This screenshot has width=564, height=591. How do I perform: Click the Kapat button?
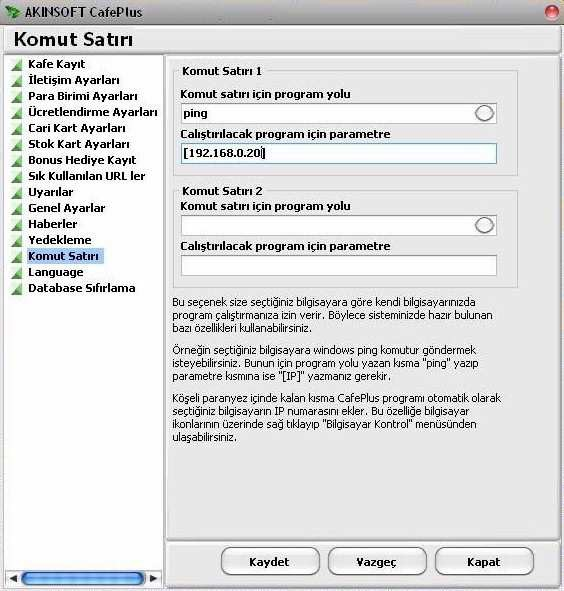pyautogui.click(x=484, y=562)
